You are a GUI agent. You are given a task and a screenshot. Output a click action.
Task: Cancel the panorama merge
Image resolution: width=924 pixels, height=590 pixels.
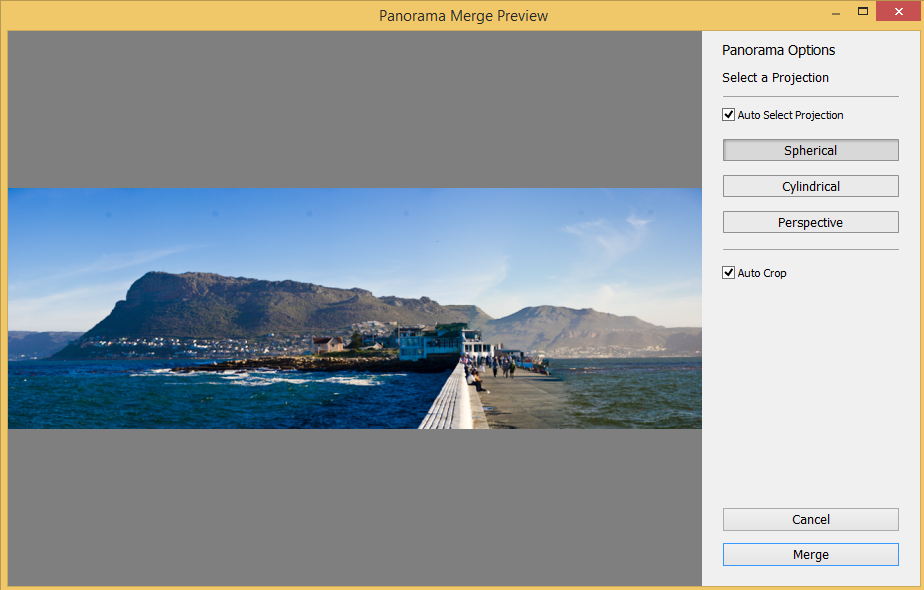(x=810, y=519)
